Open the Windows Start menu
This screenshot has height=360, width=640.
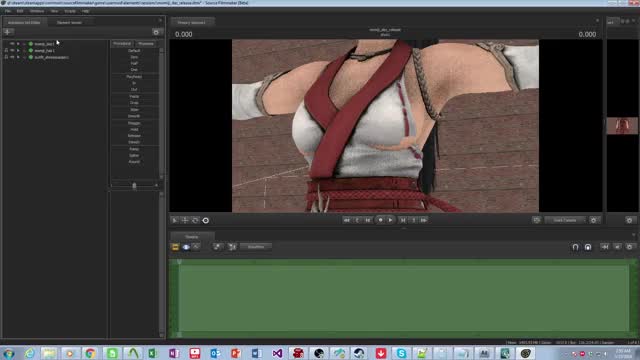[x=9, y=353]
